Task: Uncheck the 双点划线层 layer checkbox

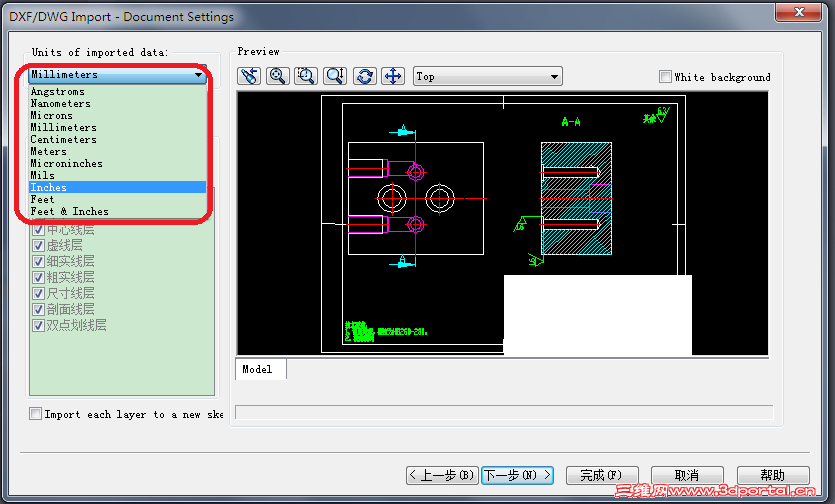Action: tap(38, 326)
